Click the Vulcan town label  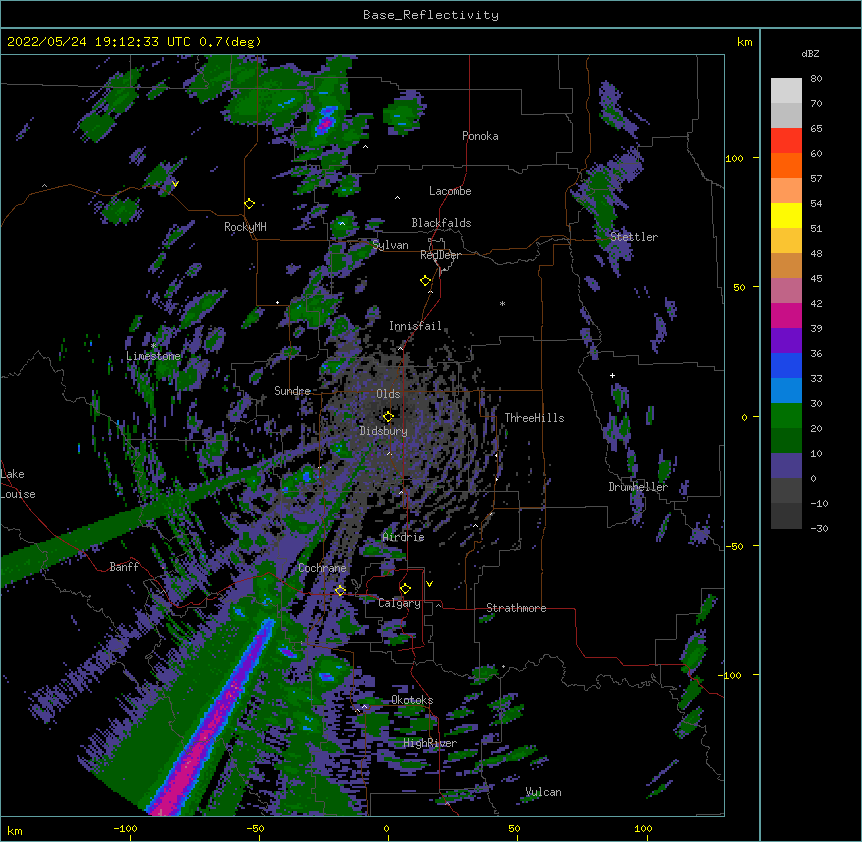click(543, 792)
